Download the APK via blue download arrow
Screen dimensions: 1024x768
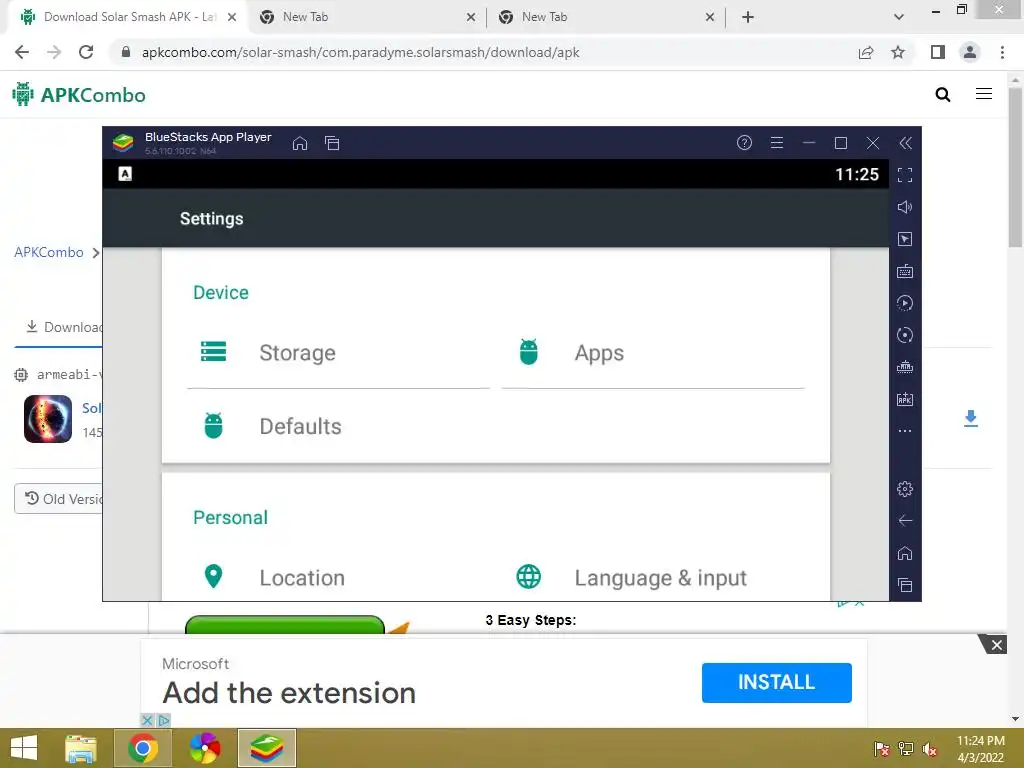coord(971,419)
